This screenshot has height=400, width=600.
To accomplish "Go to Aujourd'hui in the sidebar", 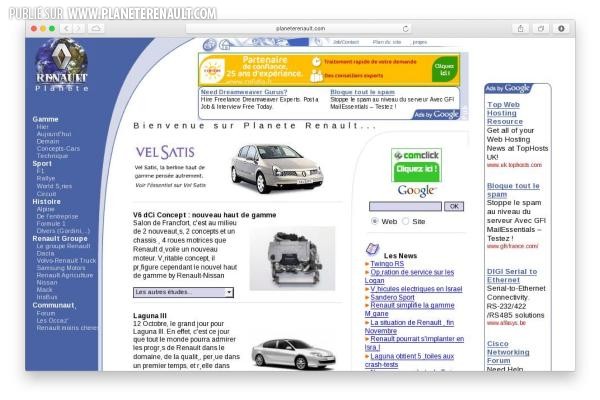I will (x=54, y=134).
